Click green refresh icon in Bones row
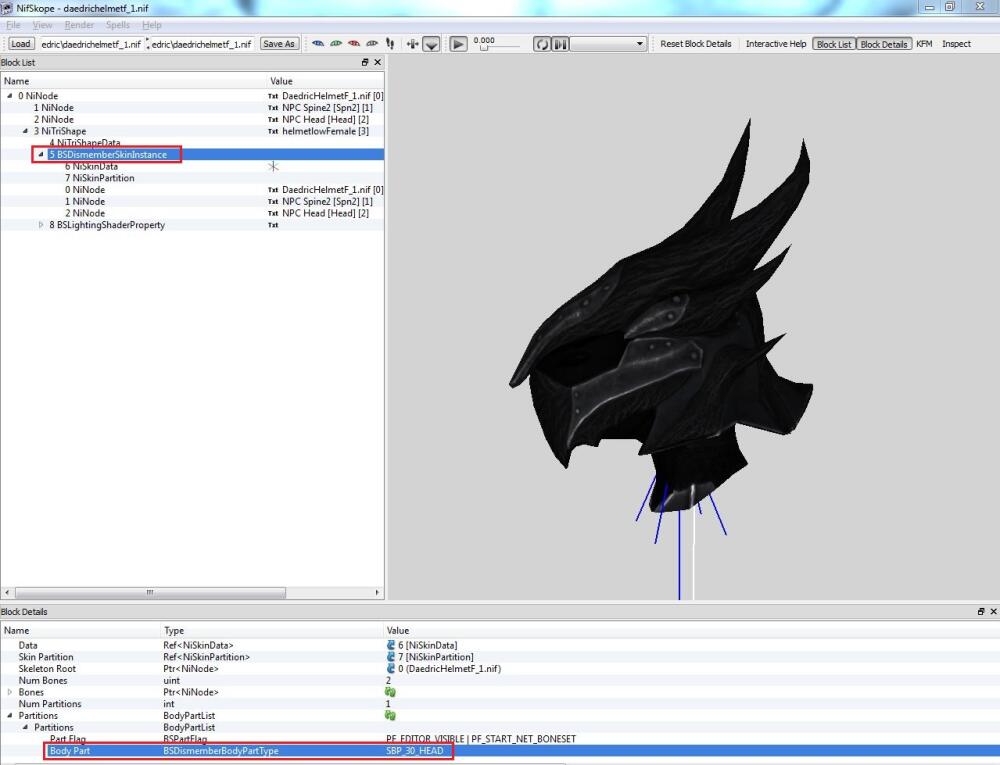Viewport: 1000px width, 765px height. 390,692
